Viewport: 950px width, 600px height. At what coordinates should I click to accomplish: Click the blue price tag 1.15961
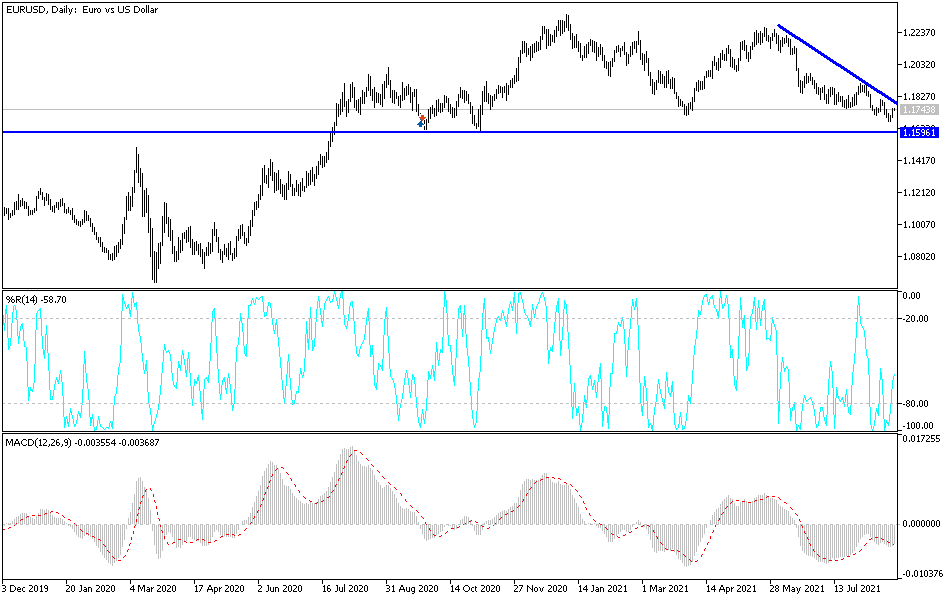pyautogui.click(x=919, y=131)
